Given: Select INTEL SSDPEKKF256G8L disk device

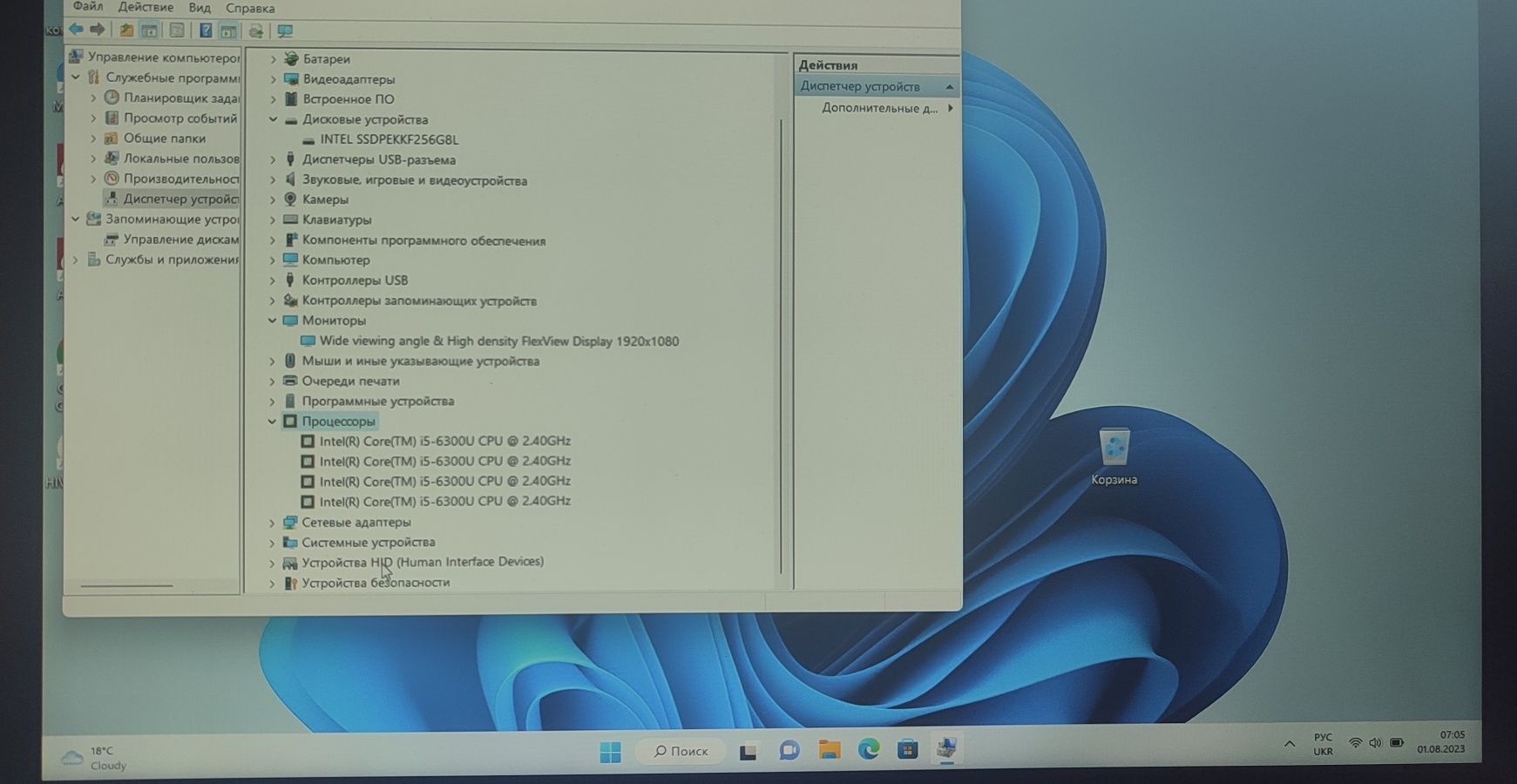Looking at the screenshot, I should [x=389, y=139].
